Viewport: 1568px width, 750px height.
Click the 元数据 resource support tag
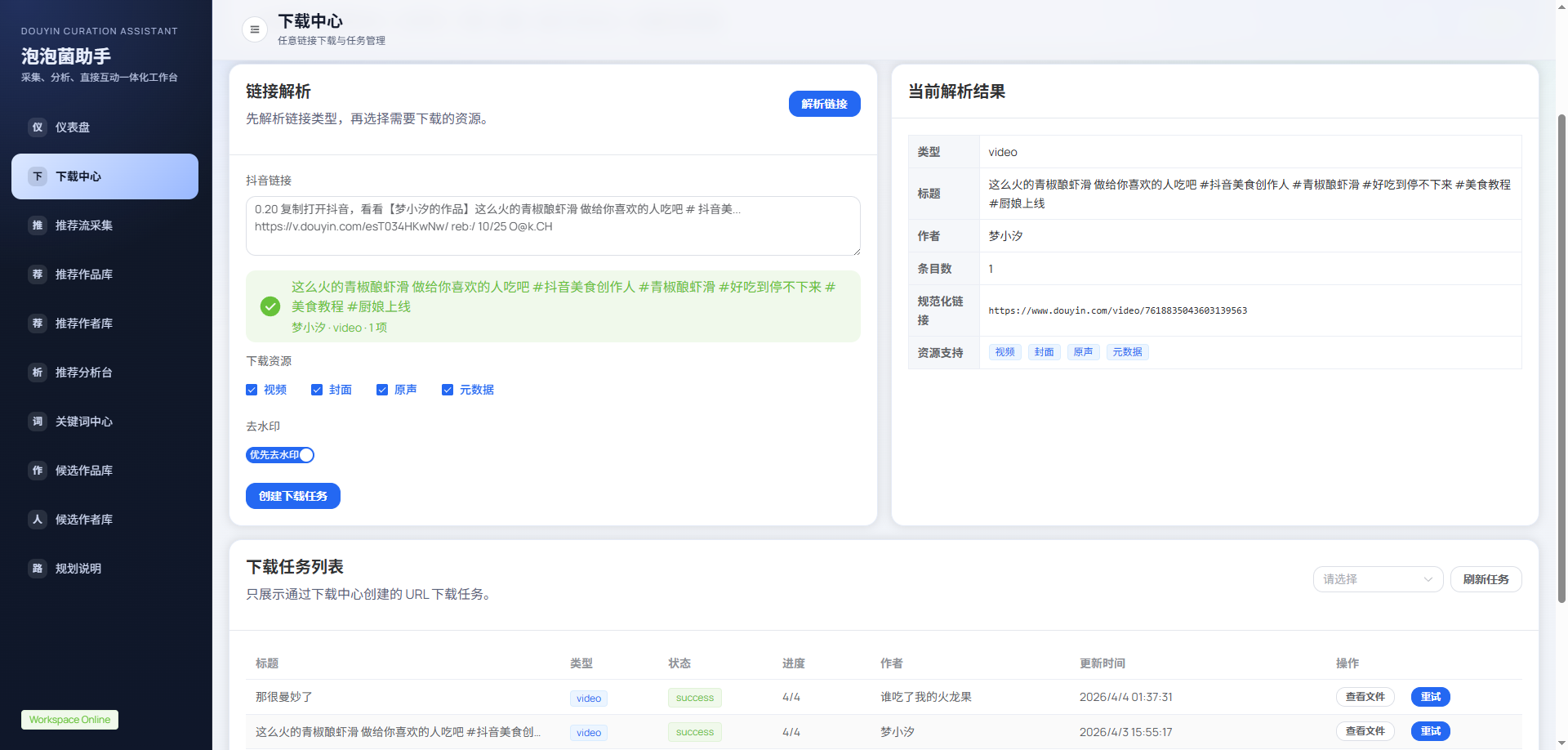pyautogui.click(x=1127, y=352)
